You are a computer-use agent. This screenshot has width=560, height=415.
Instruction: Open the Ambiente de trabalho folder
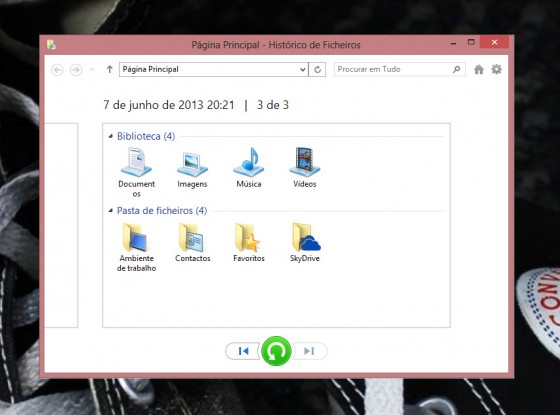click(136, 248)
